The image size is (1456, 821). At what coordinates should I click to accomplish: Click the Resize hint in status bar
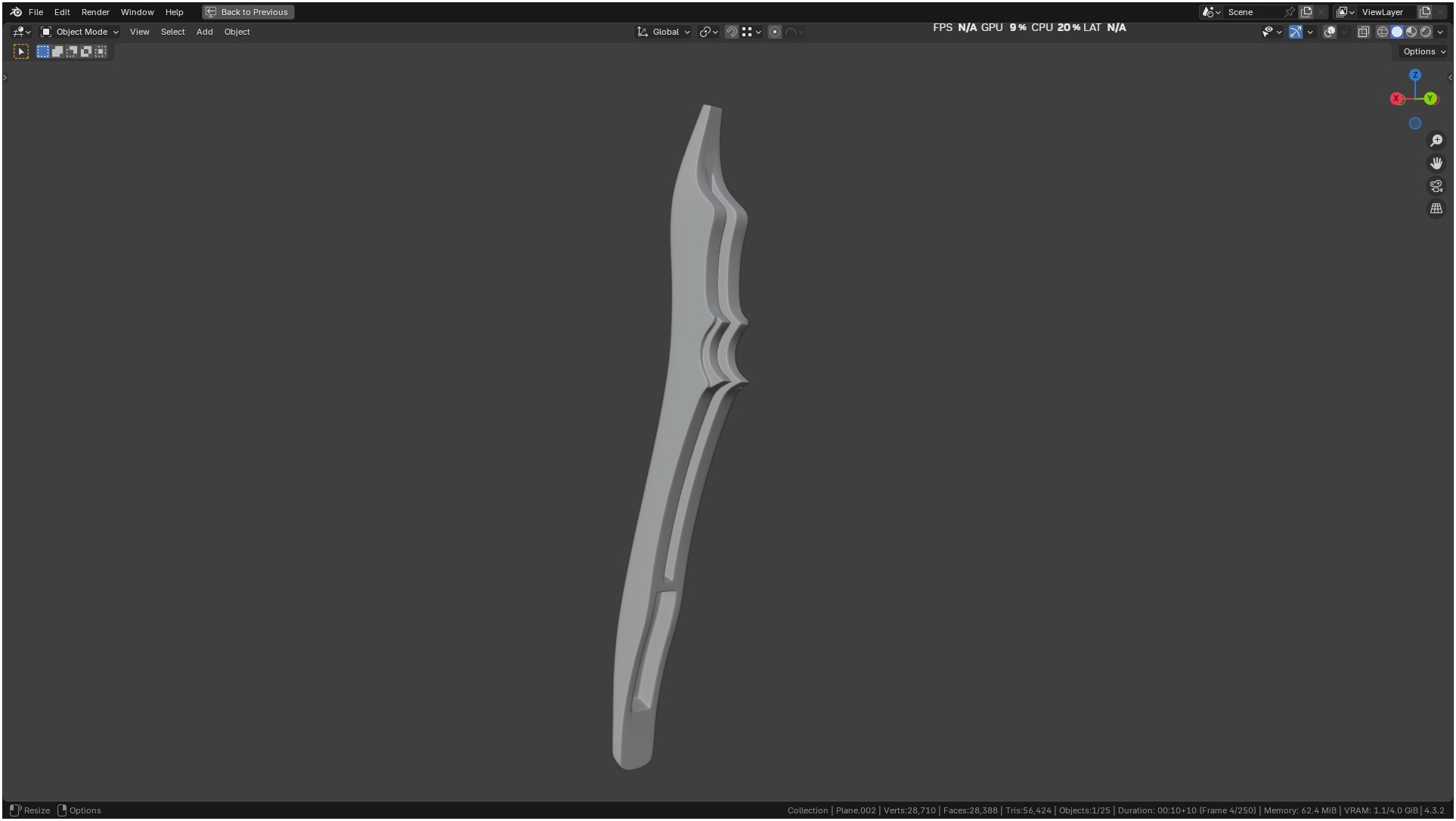(30, 810)
